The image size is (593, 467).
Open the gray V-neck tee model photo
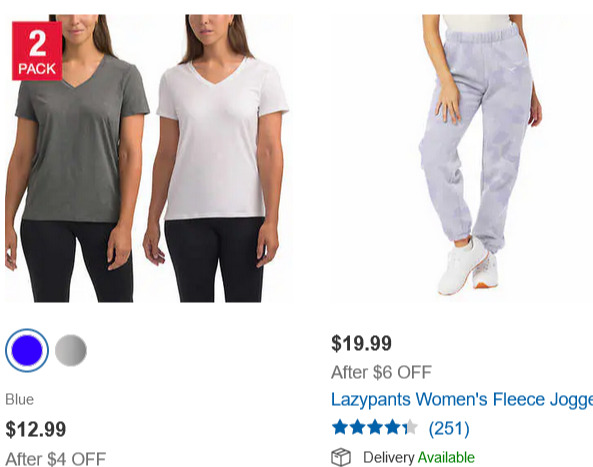tap(76, 158)
